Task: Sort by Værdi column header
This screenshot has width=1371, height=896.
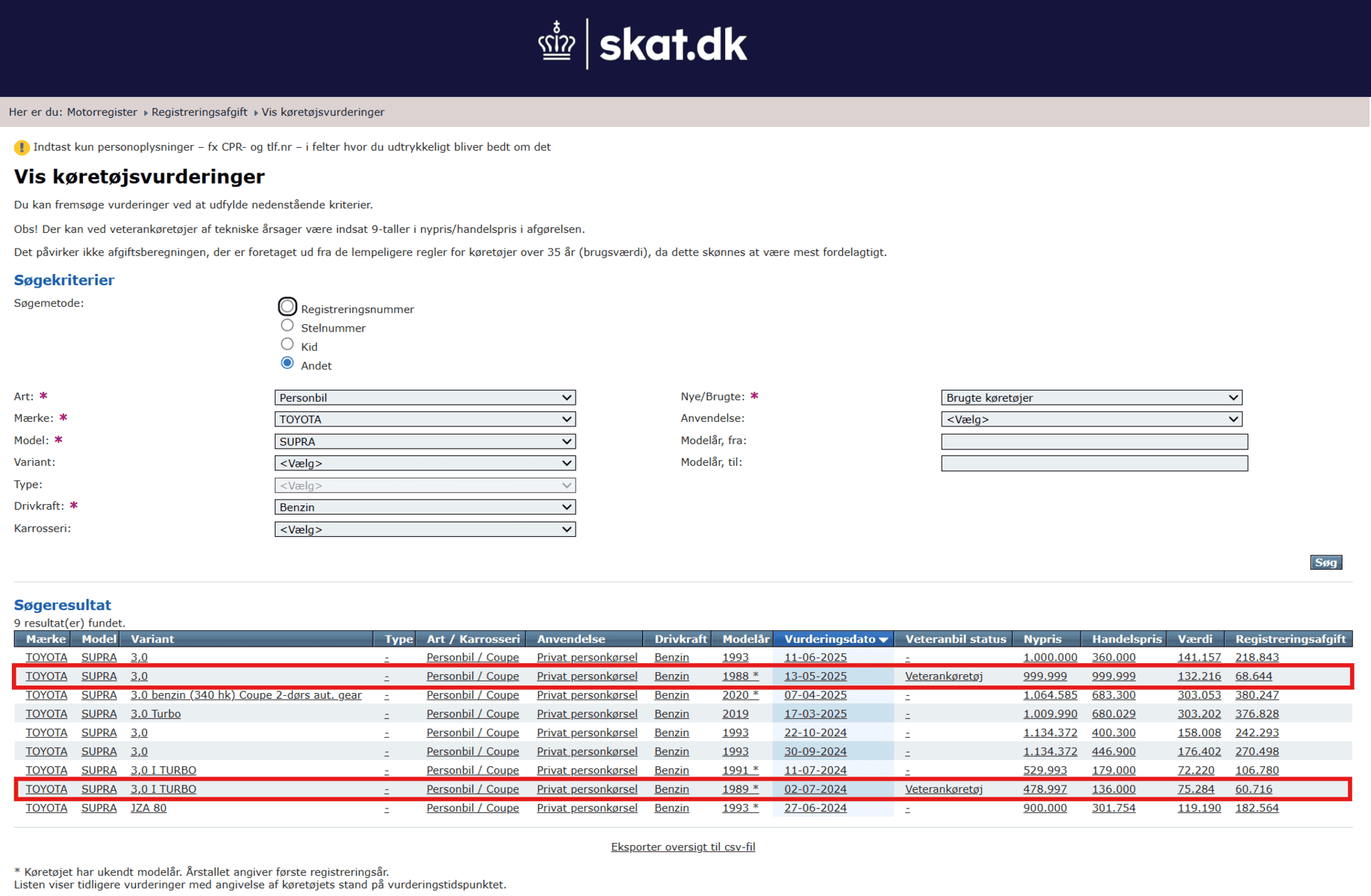Action: coord(1195,639)
